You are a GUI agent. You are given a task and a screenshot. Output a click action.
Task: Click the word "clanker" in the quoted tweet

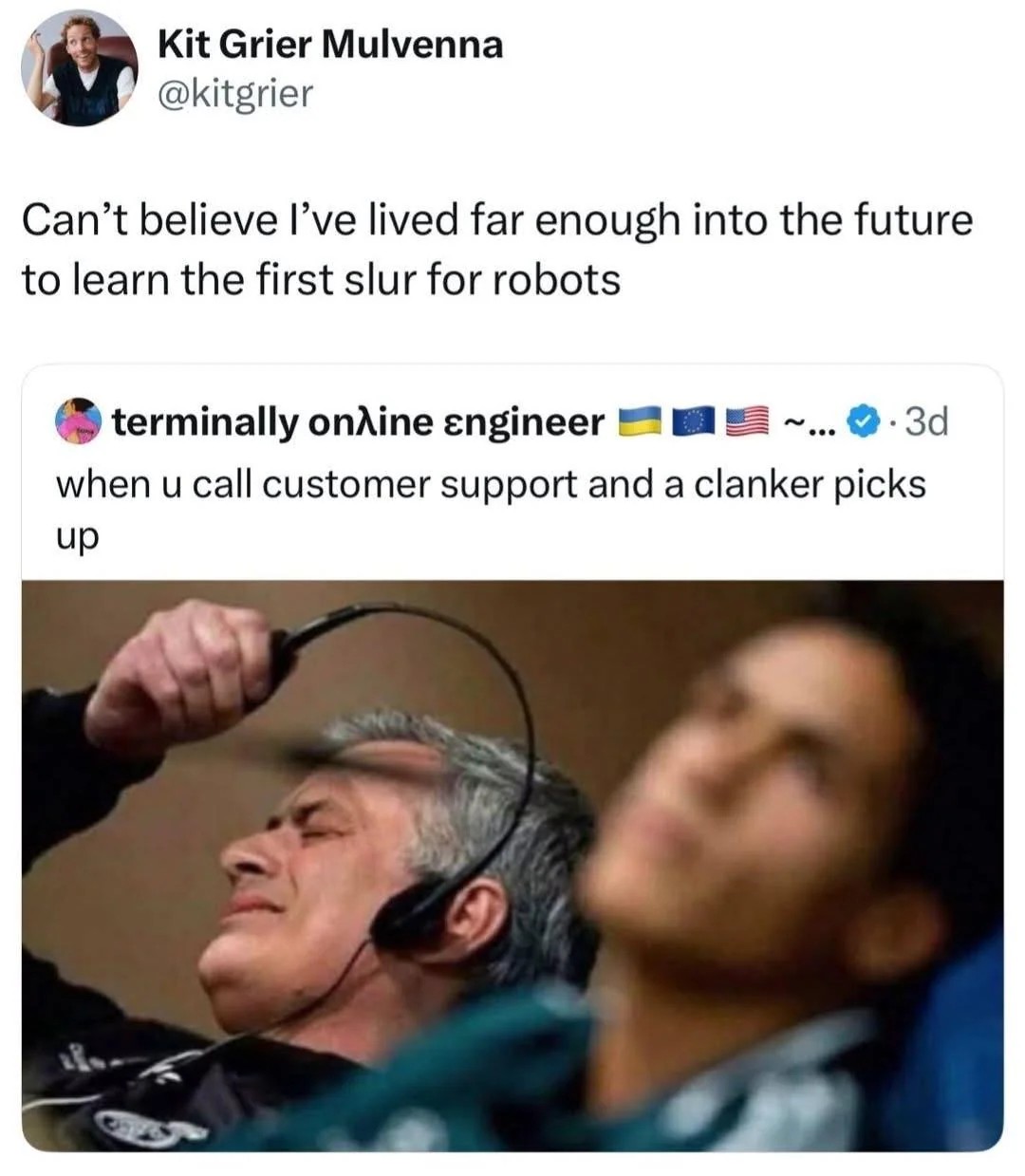(x=758, y=483)
